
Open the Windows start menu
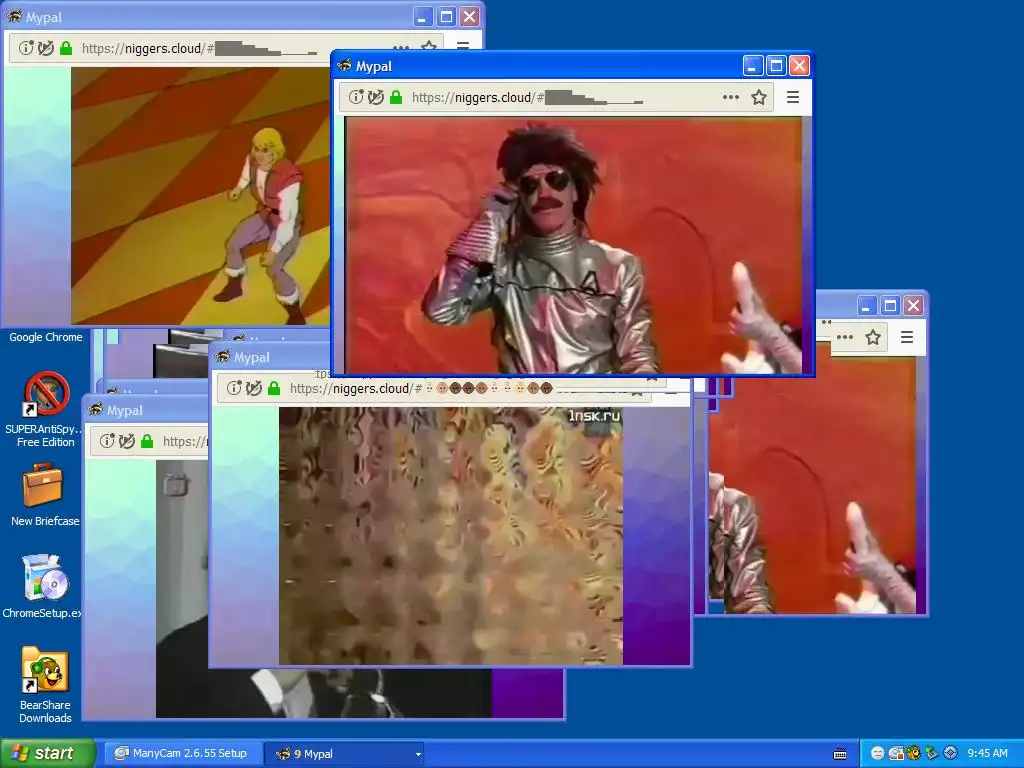[48, 753]
